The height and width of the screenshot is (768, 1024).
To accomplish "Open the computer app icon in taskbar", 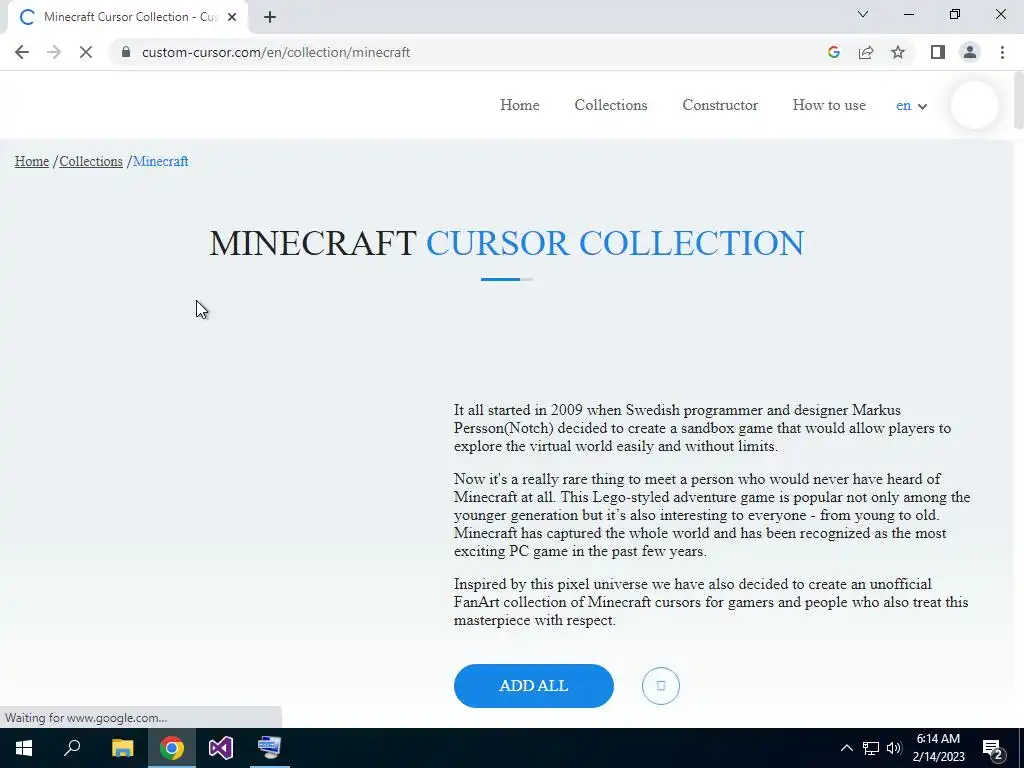I will point(269,748).
